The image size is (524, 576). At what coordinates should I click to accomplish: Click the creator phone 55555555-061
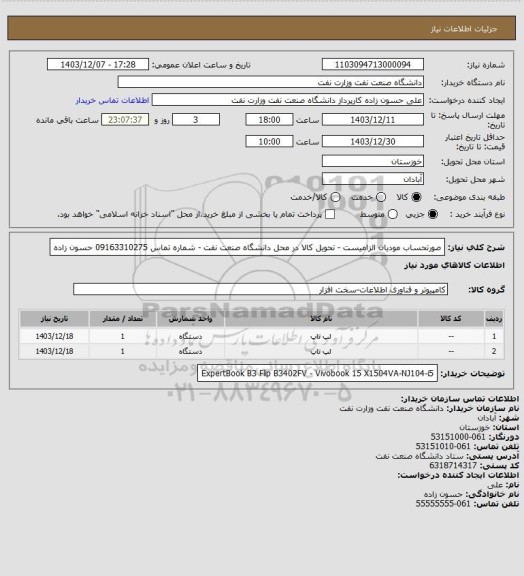[x=443, y=504]
